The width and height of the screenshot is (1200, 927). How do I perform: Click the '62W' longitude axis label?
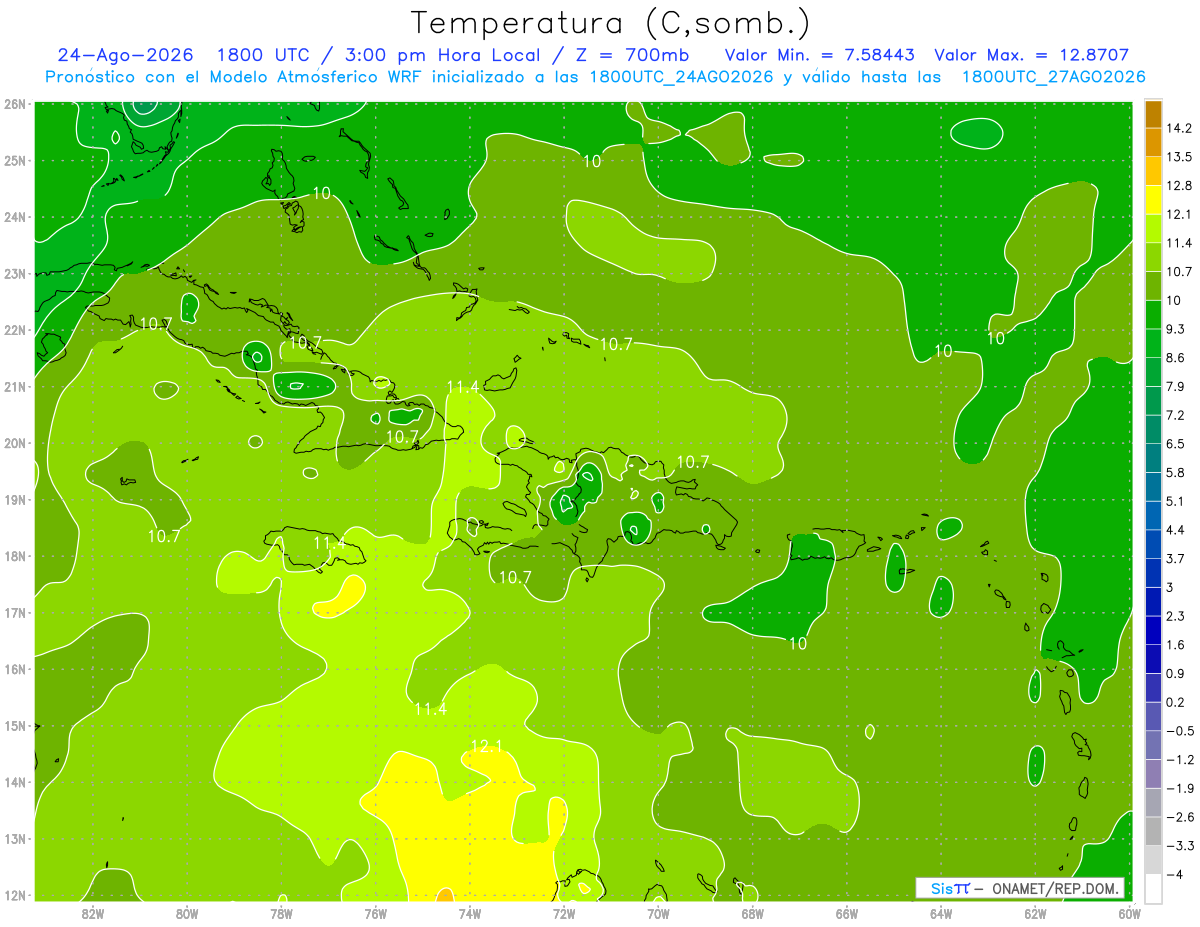1035,913
